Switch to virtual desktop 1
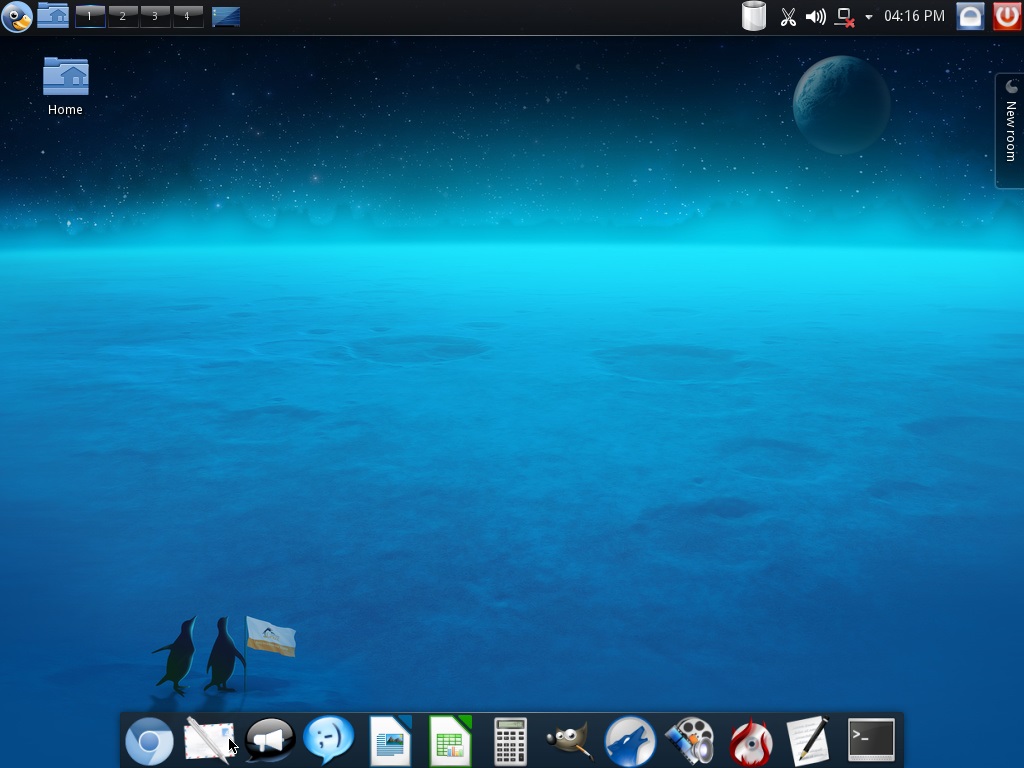The width and height of the screenshot is (1024, 768). [90, 16]
